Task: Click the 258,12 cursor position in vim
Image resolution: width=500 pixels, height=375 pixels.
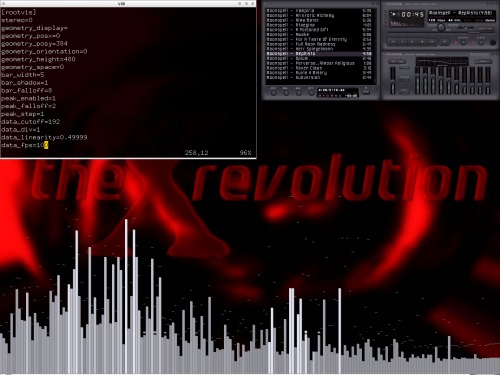Action: (196, 153)
